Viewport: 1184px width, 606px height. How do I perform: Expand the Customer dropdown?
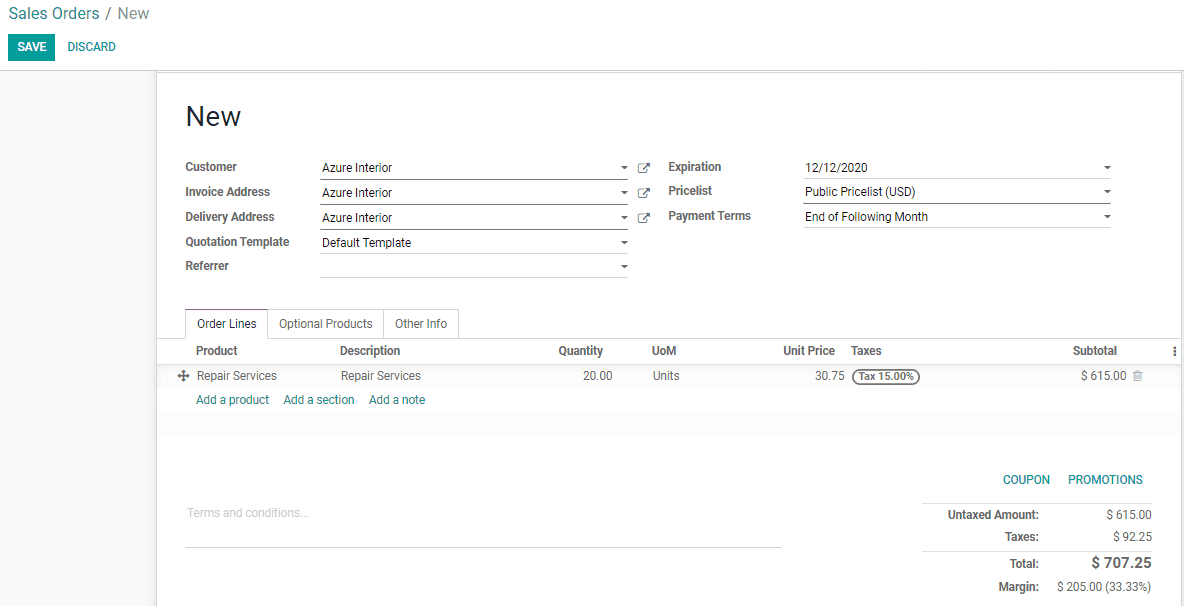click(624, 168)
